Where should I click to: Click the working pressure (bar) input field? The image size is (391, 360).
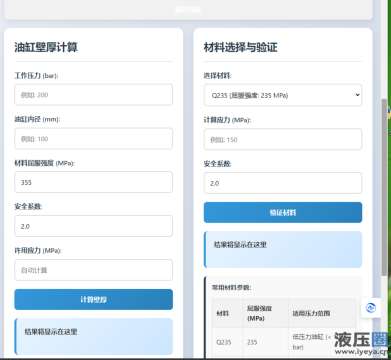93,95
